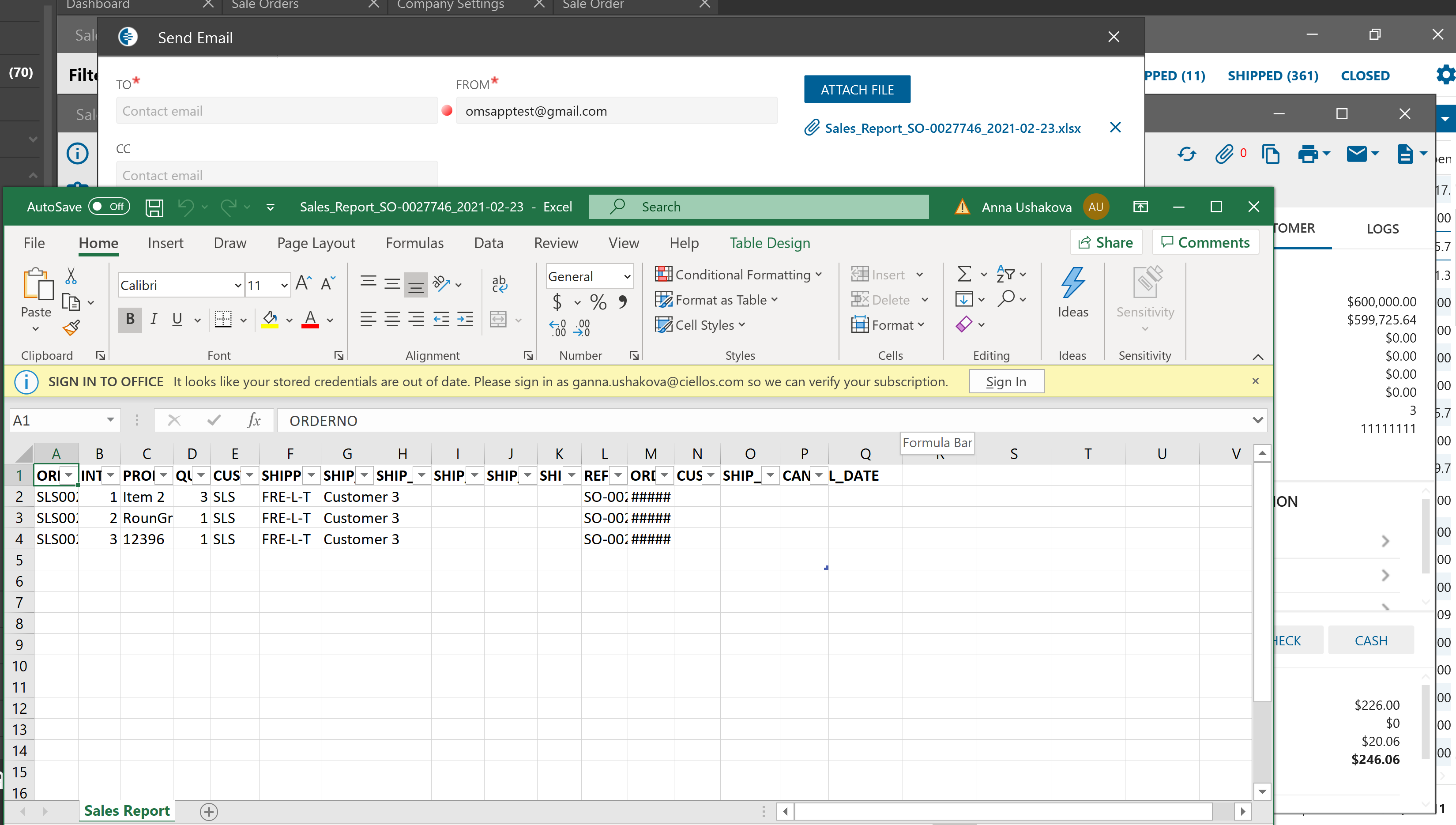
Task: Toggle Bold formatting button
Action: (x=130, y=320)
